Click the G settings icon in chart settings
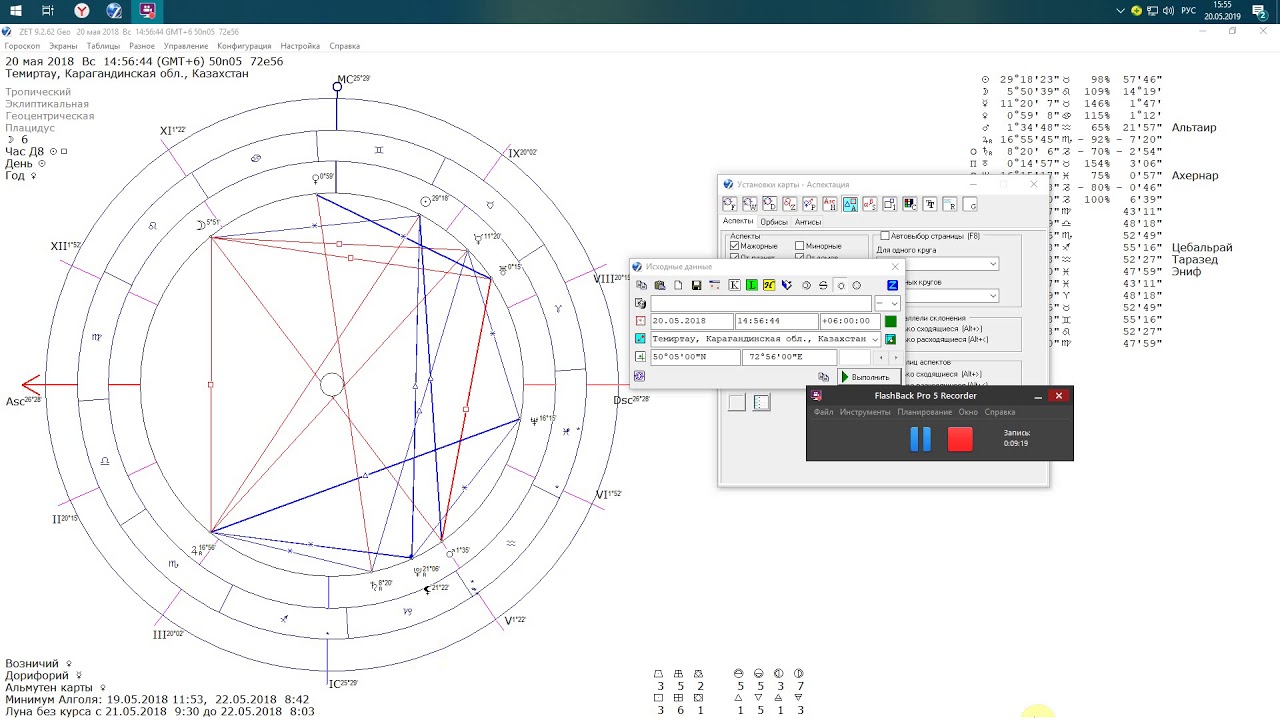The width and height of the screenshot is (1280, 720). (969, 203)
